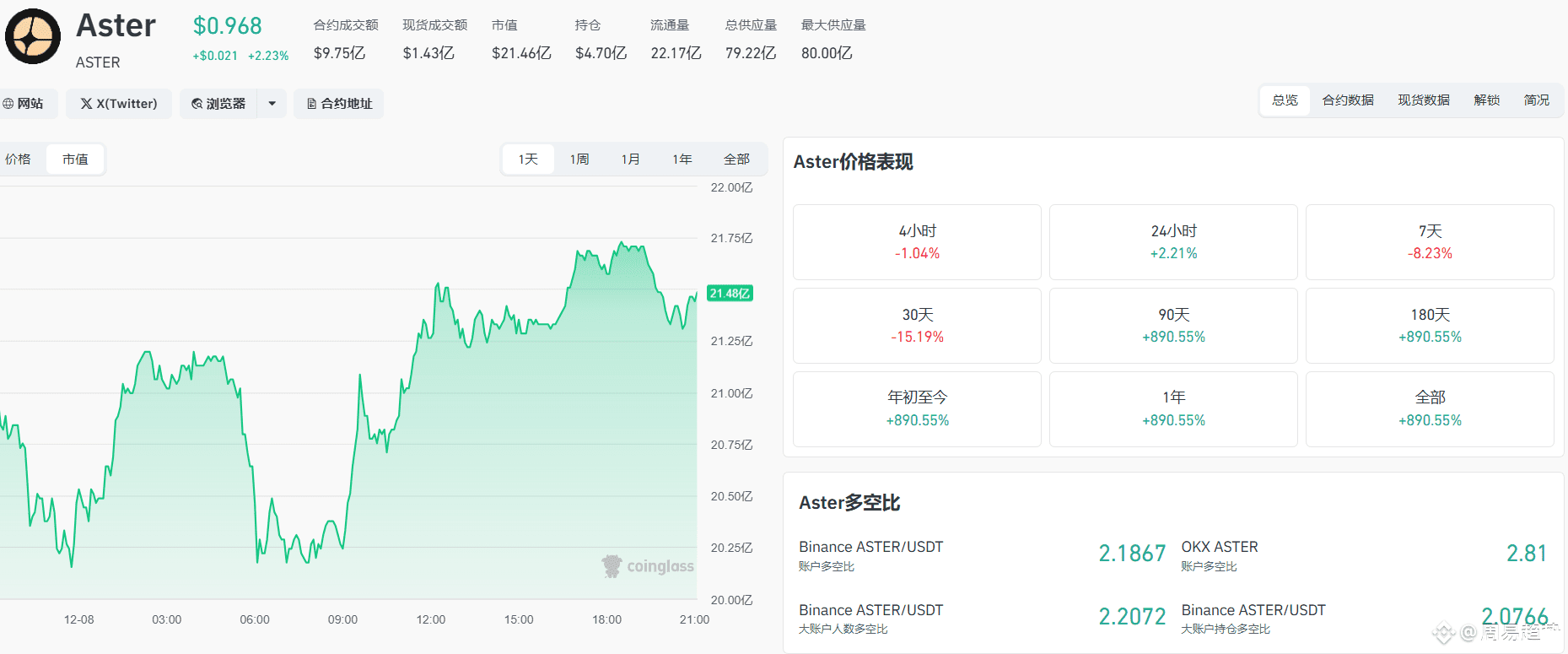Click the OKX ASTER ratio 2.81
The height and width of the screenshot is (654, 1568).
pyautogui.click(x=1527, y=554)
